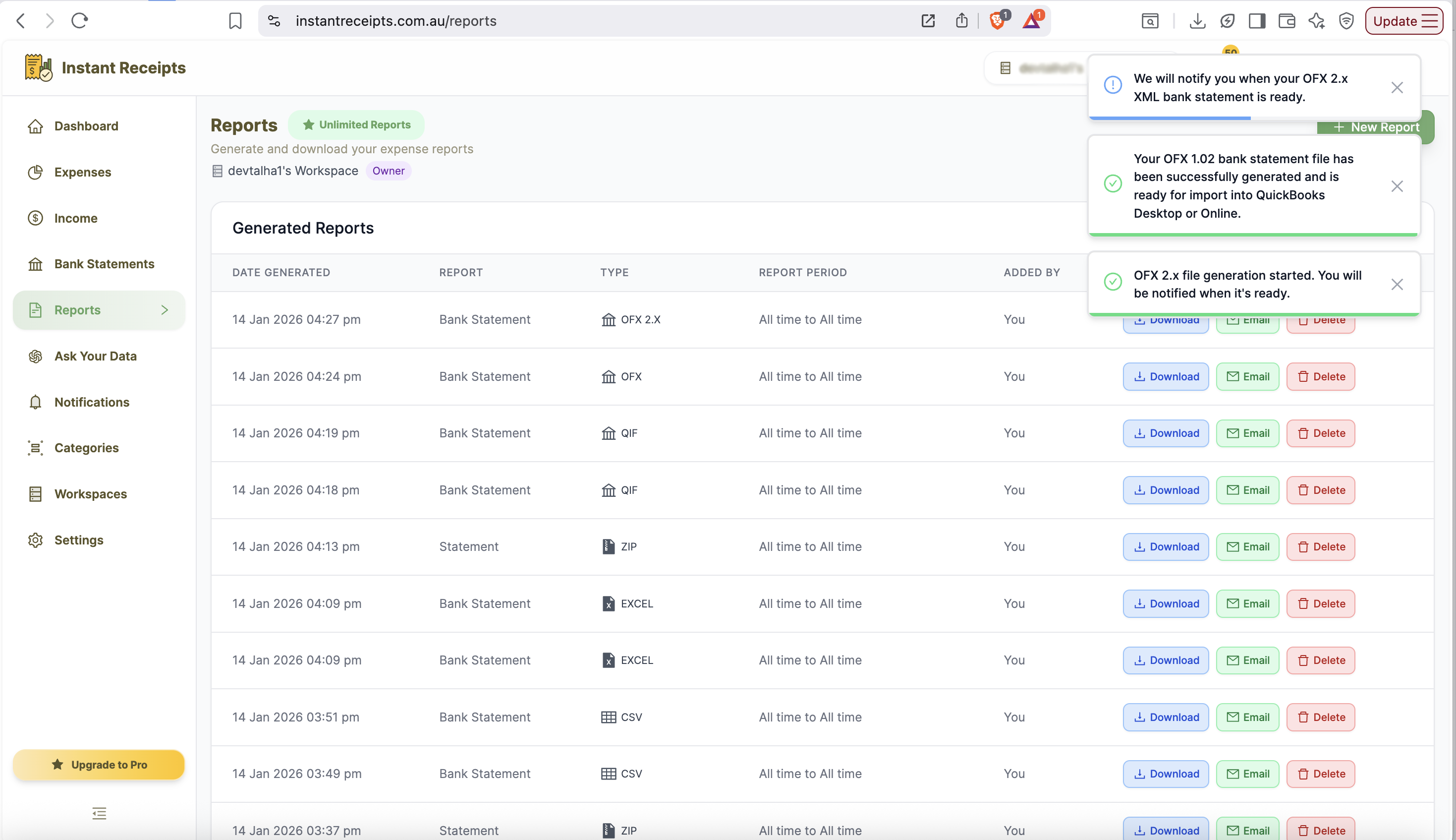Go to Workspaces page
Image resolution: width=1456 pixels, height=840 pixels.
[99, 494]
